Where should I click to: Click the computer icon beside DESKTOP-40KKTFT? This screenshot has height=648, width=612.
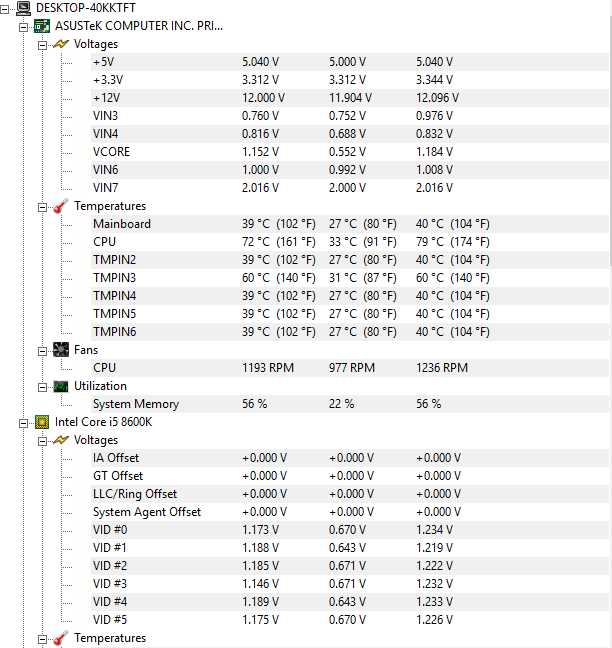click(23, 8)
